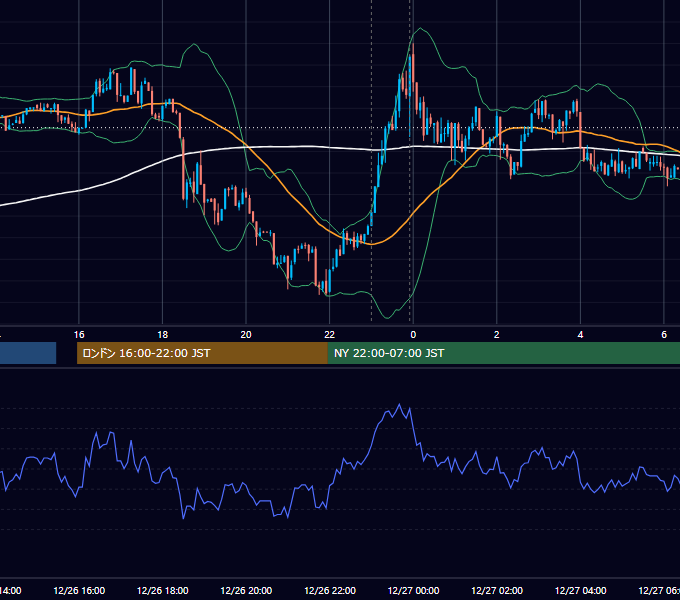This screenshot has height=600, width=680.
Task: Click the ロンドン 16:00-22:00 JST session bar
Action: click(202, 353)
